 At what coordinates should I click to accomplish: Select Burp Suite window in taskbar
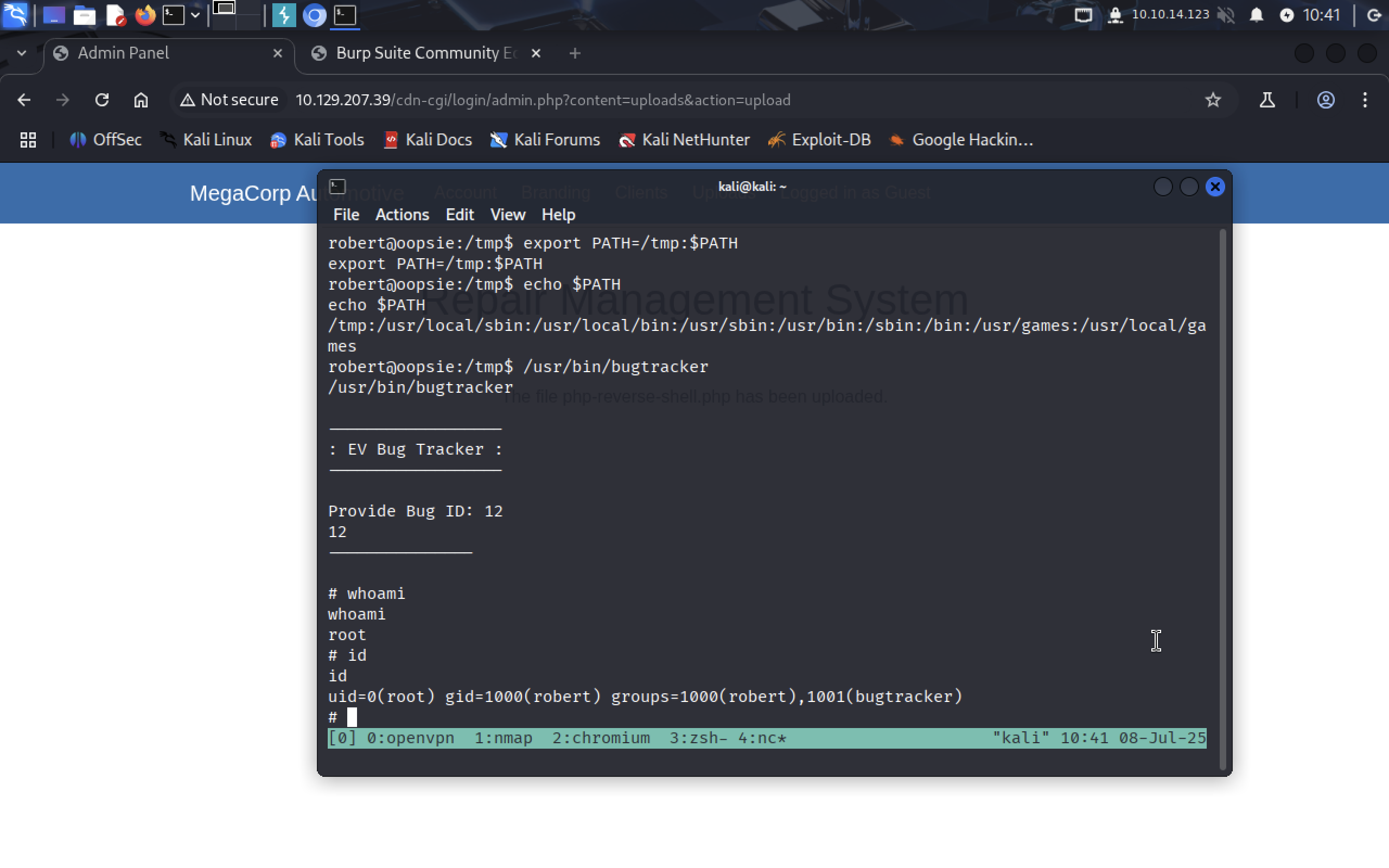click(284, 16)
